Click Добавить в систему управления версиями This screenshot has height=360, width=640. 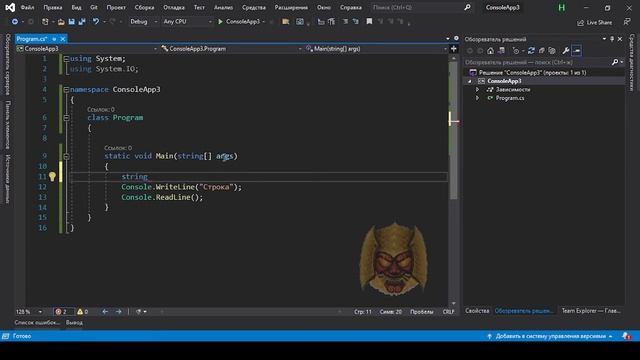(550, 336)
